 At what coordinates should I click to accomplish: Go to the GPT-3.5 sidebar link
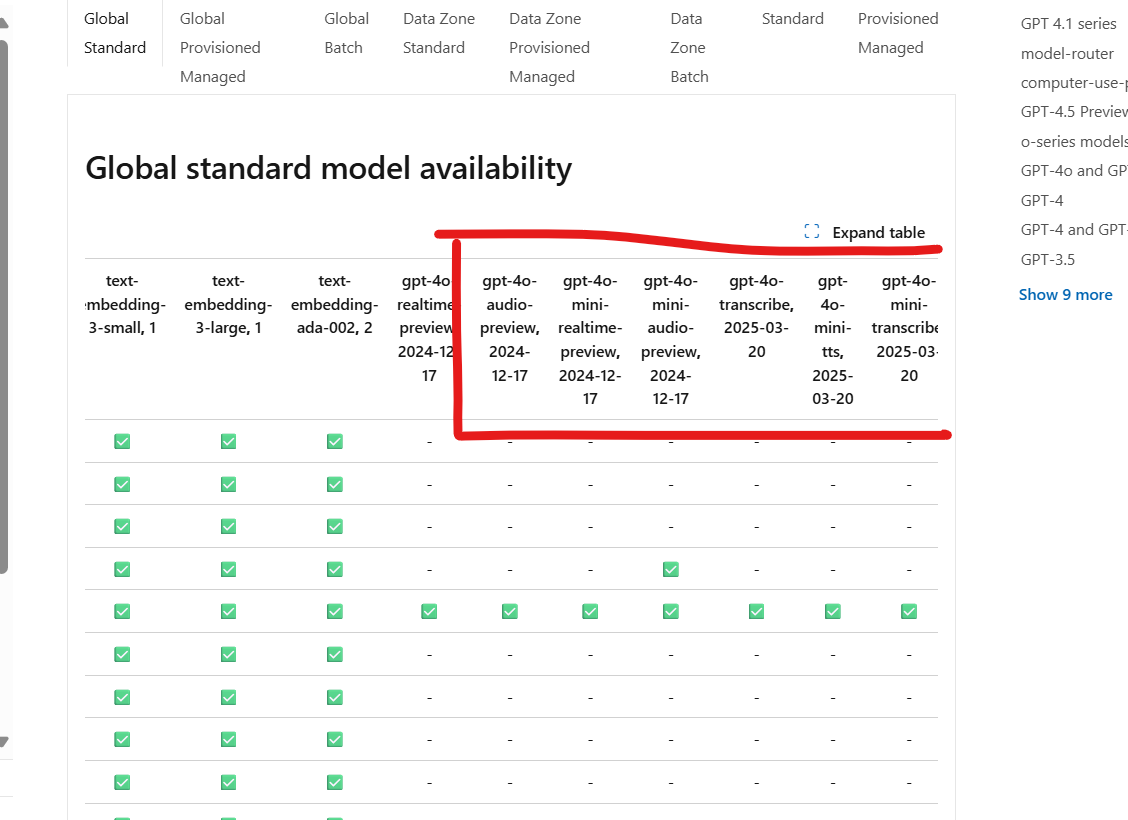click(1047, 260)
